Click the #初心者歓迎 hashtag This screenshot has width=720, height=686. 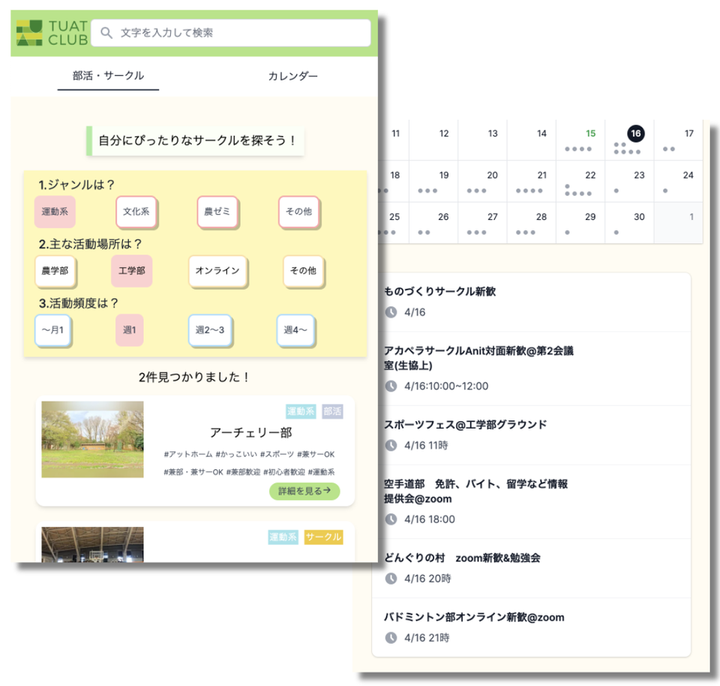click(284, 472)
